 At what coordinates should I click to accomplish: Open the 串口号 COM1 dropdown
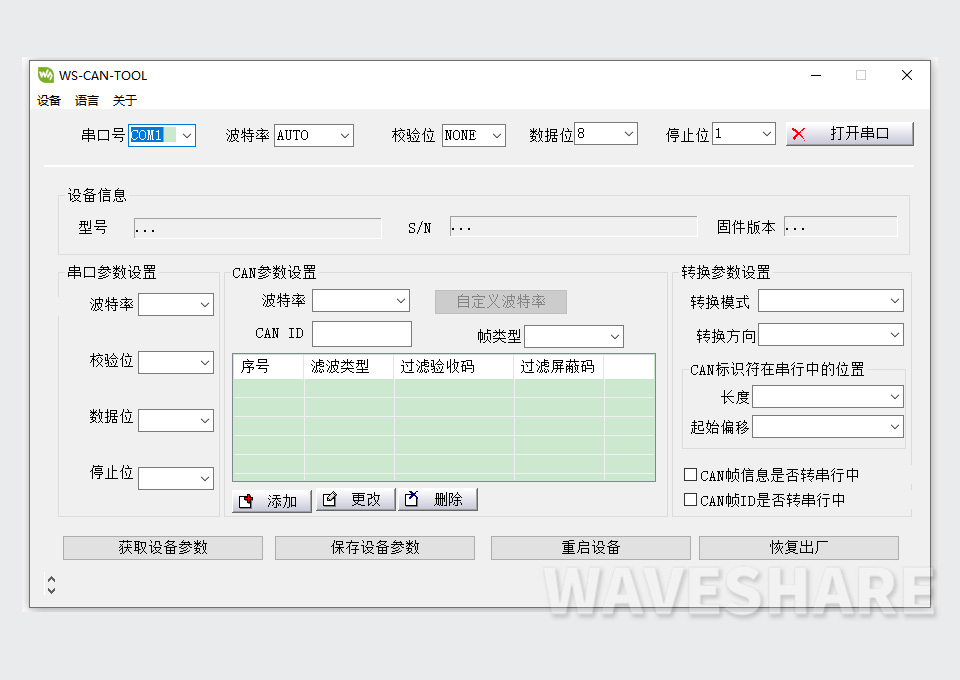186,135
